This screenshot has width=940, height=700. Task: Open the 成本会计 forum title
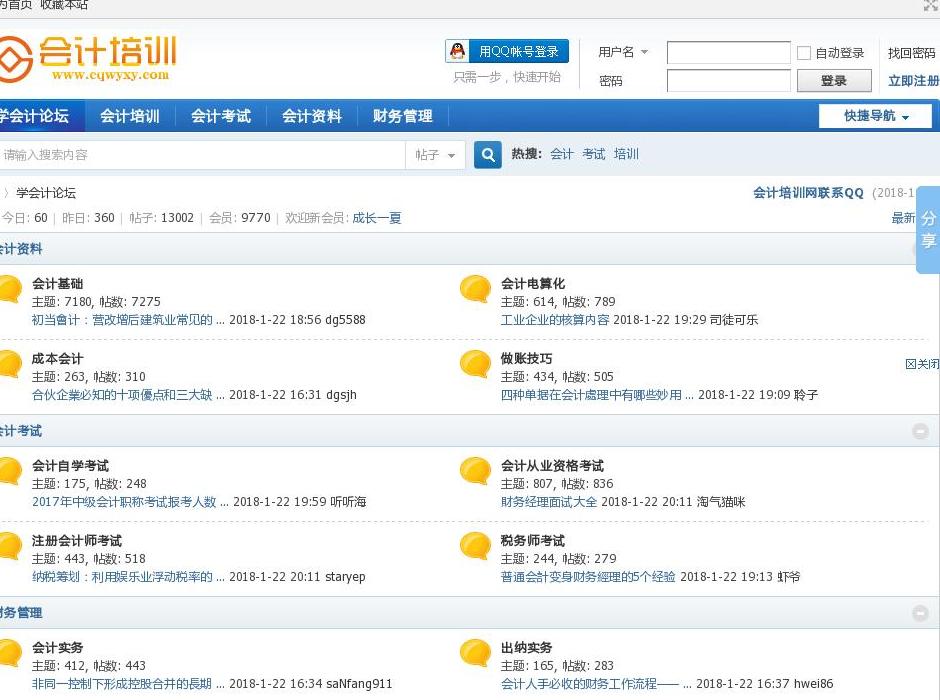pyautogui.click(x=58, y=358)
